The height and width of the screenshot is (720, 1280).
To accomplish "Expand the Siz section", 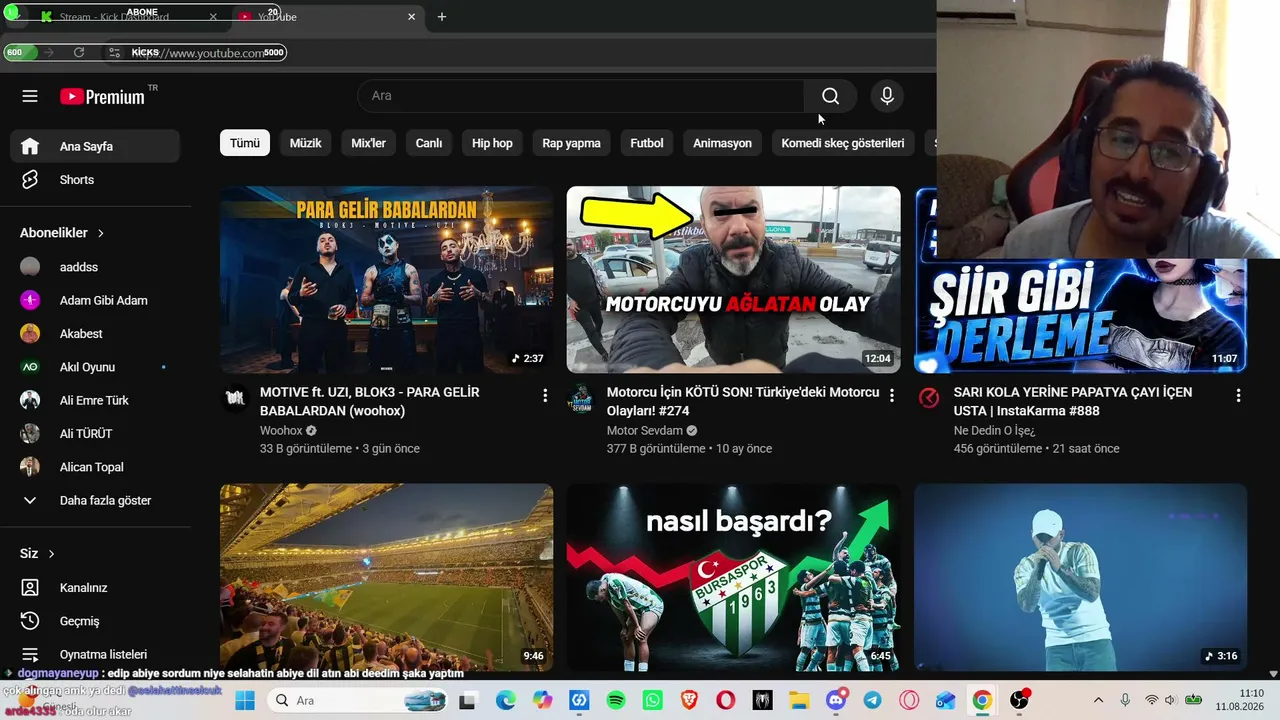I will point(37,553).
